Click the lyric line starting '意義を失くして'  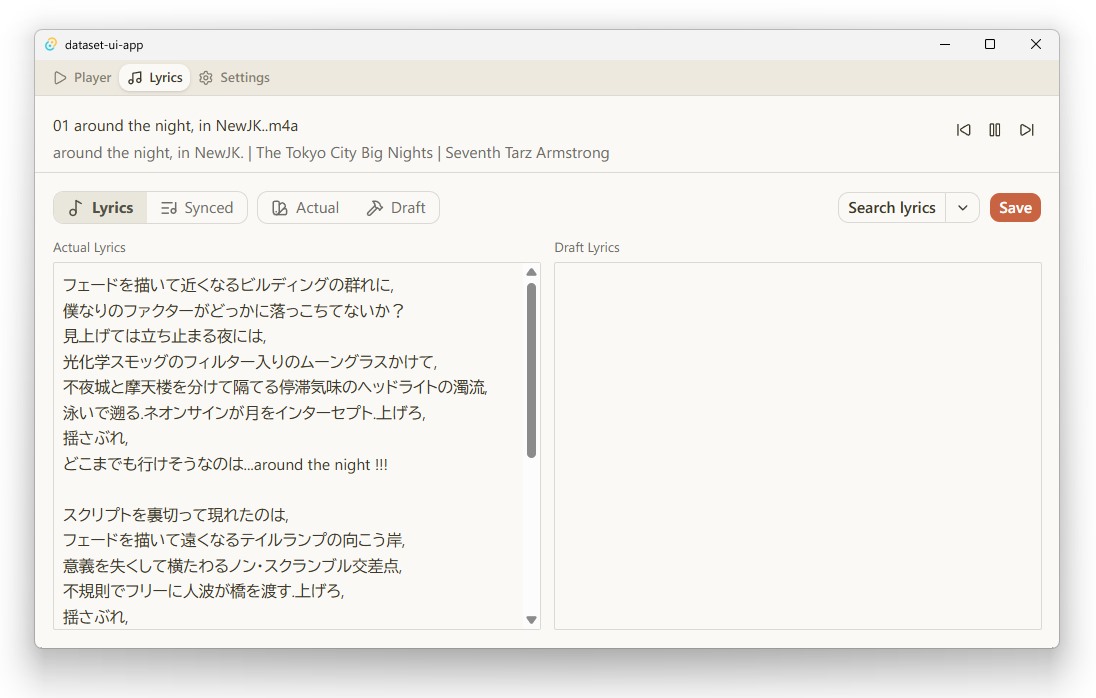[x=233, y=566]
